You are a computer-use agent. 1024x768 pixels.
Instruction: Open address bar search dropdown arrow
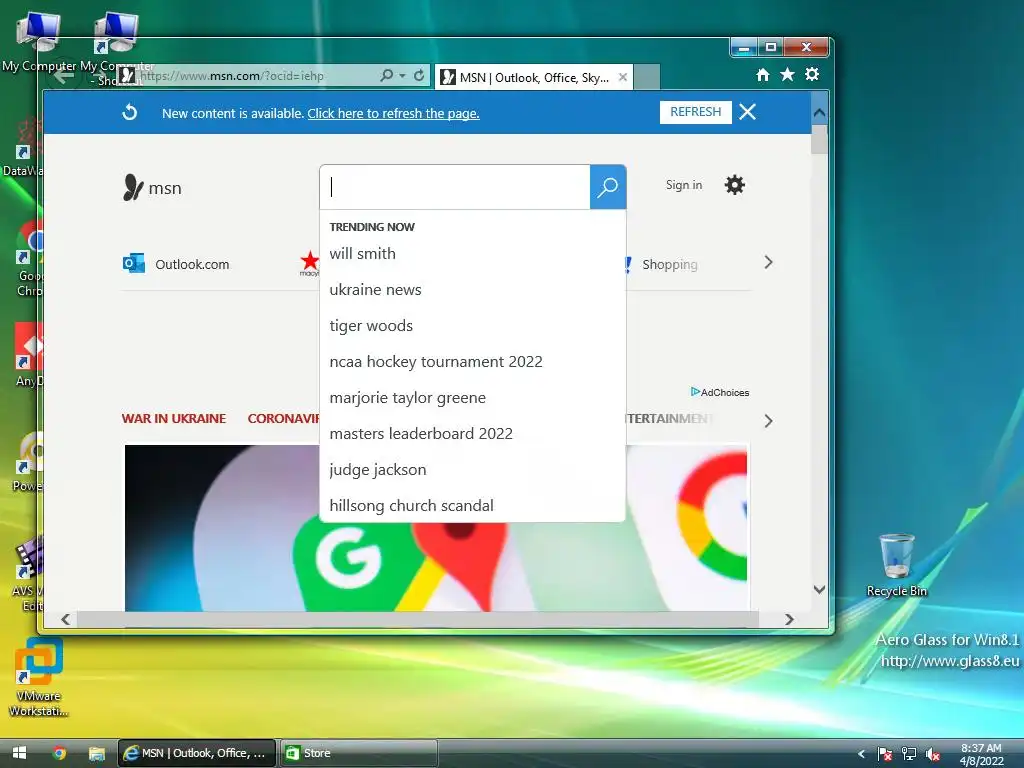coord(402,76)
